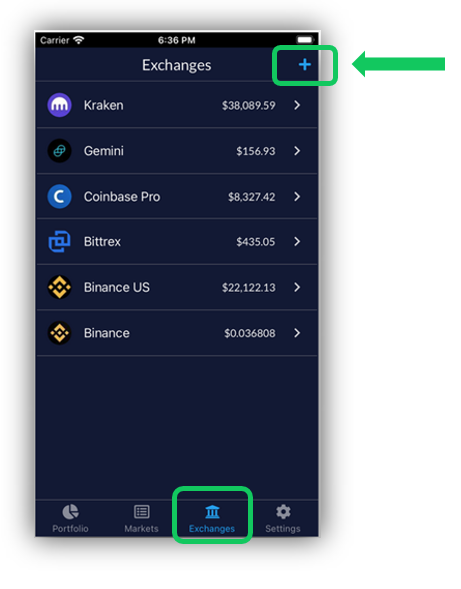Viewport: 461px width, 589px height.
Task: Open the Portfolio tab
Action: coord(70,519)
